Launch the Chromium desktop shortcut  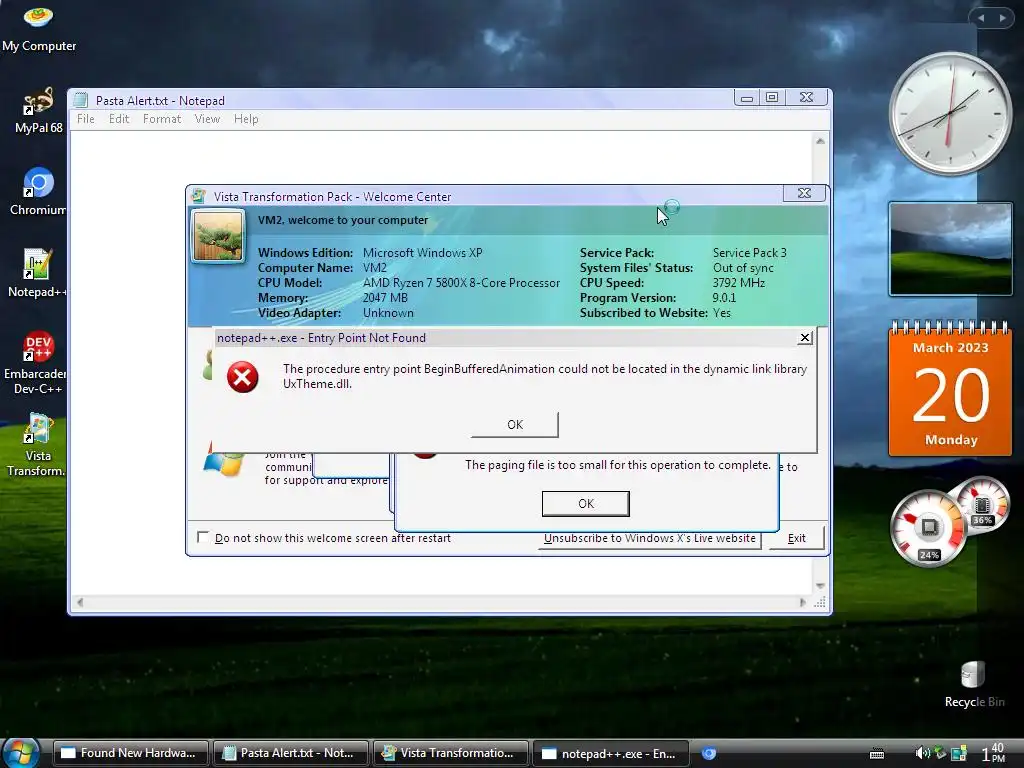(38, 192)
